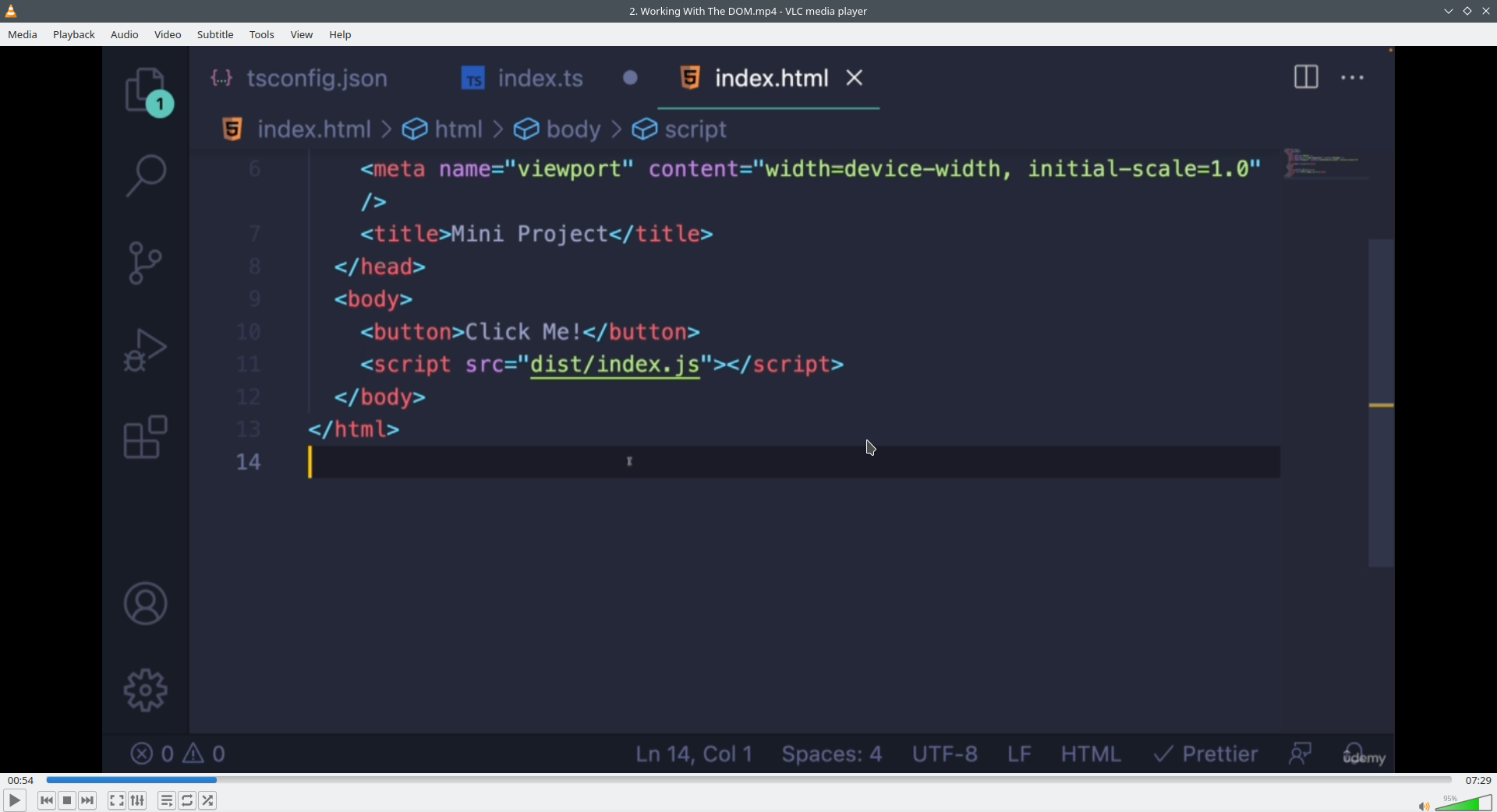Click the total time 07:29 label
Viewport: 1497px width, 812px height.
click(1478, 780)
